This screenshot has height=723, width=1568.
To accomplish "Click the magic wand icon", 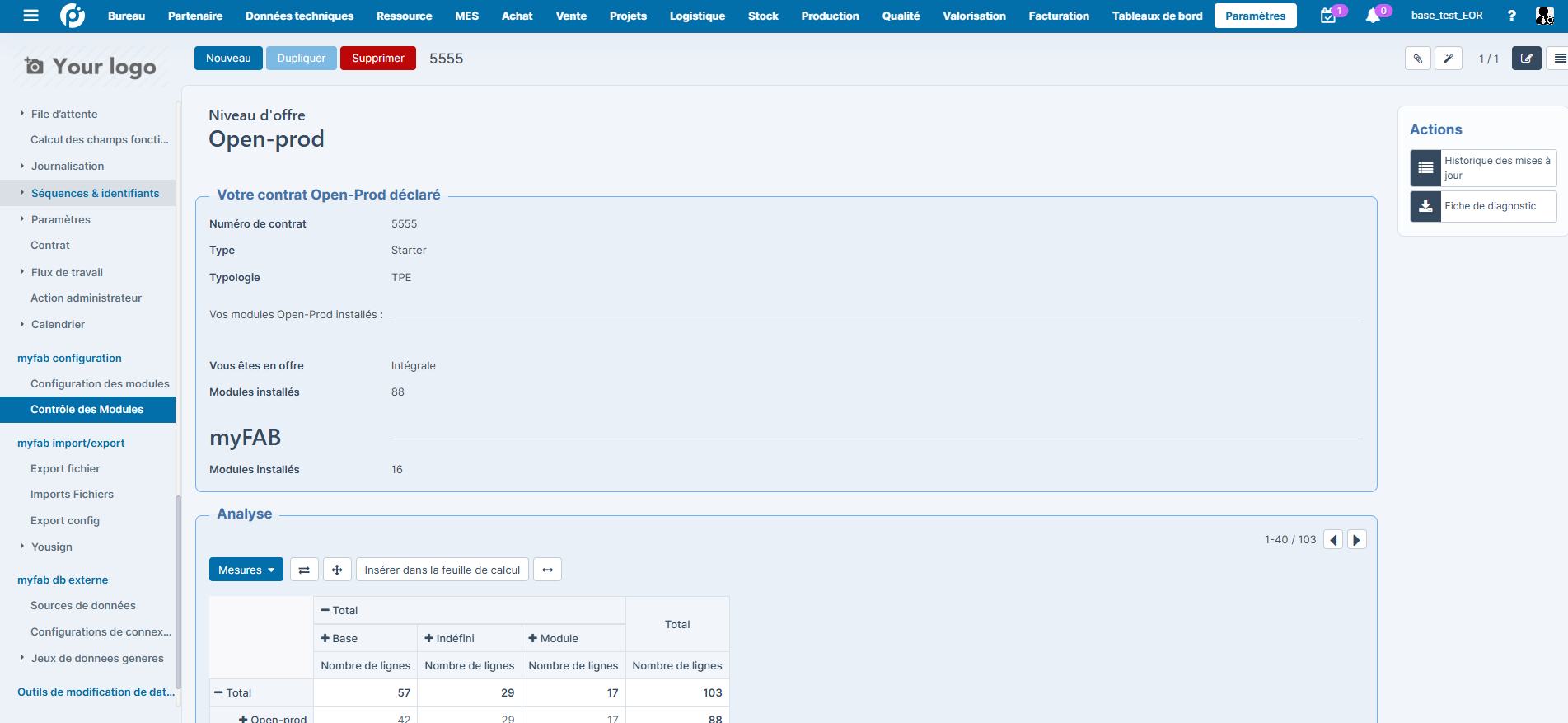I will click(x=1449, y=59).
